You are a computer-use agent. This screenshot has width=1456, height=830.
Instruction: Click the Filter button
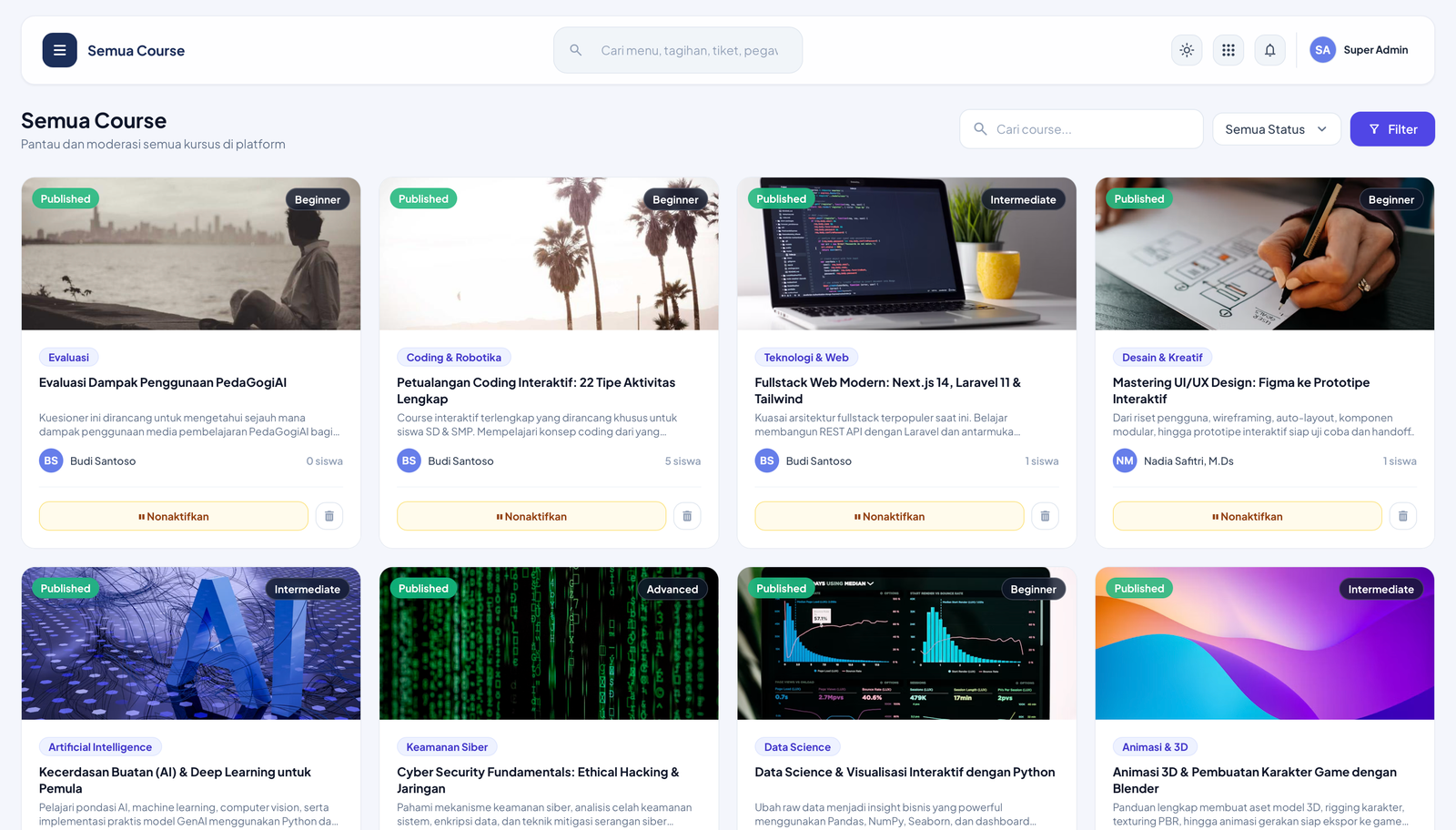1392,129
